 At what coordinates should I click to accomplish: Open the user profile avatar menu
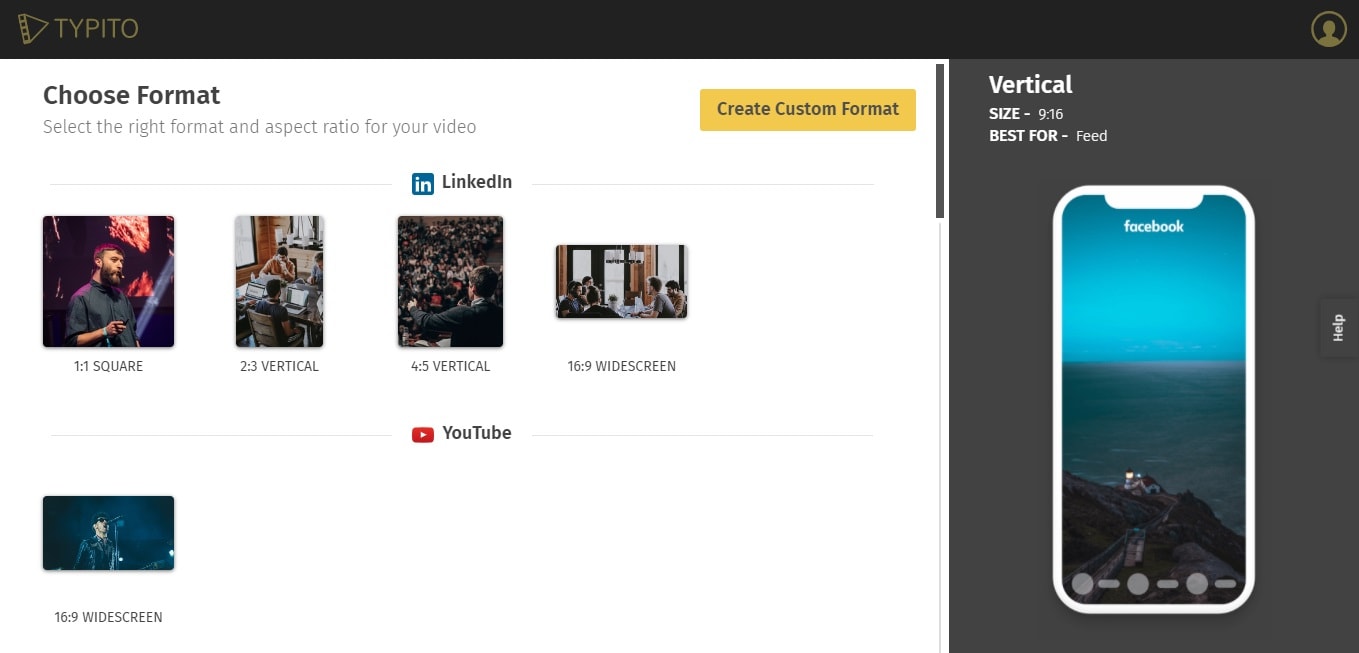click(1329, 29)
